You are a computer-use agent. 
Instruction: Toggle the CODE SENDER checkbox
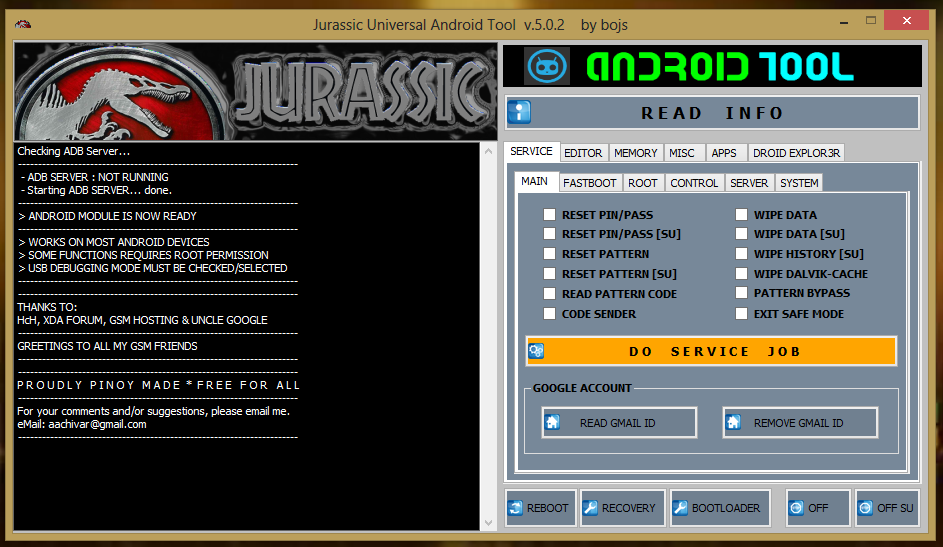click(x=549, y=313)
